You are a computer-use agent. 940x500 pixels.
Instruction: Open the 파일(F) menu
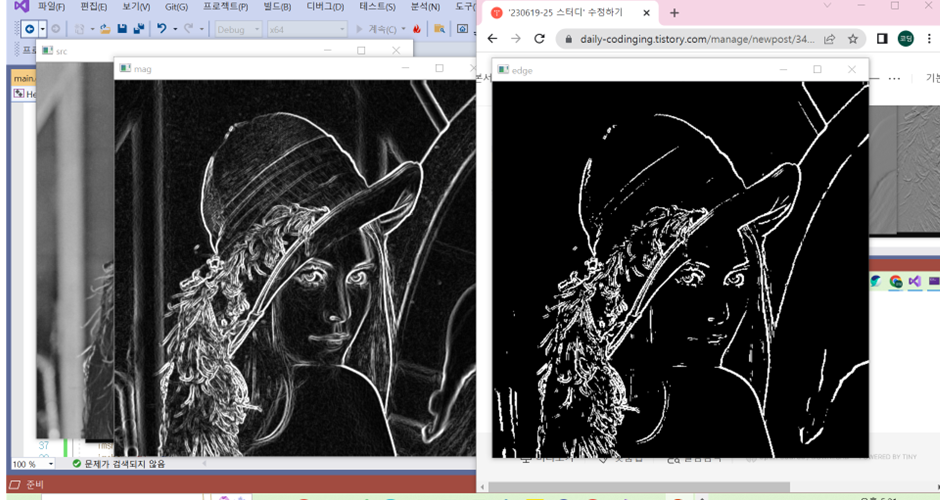tap(51, 7)
